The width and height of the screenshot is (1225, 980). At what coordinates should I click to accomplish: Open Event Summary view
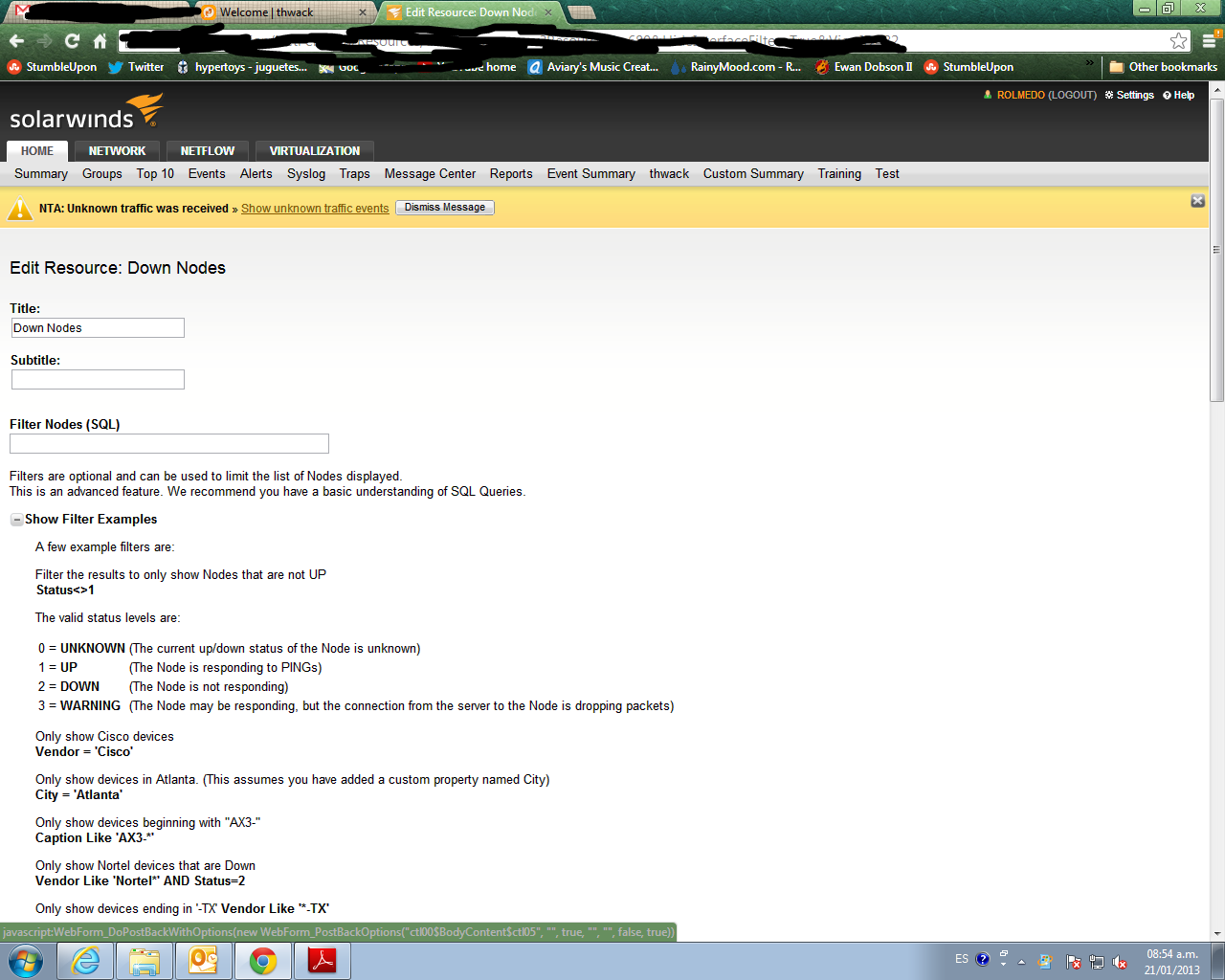[591, 174]
